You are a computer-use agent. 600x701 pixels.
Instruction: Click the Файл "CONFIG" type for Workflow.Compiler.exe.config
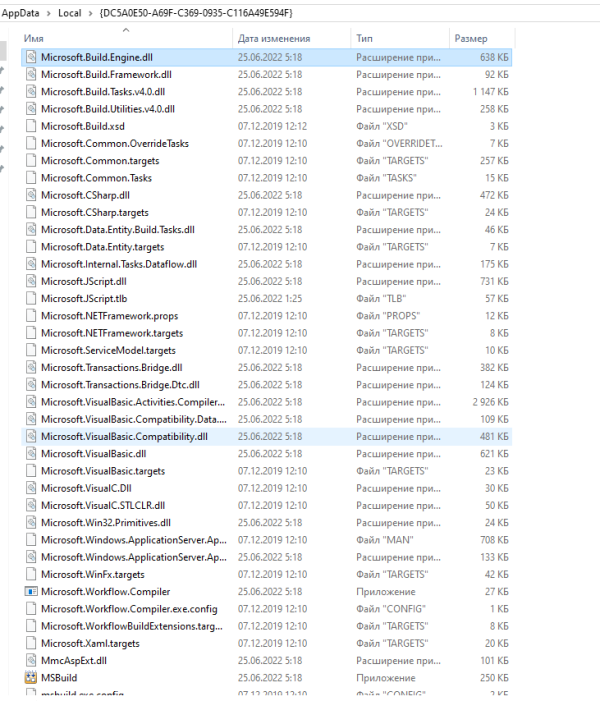[x=391, y=608]
